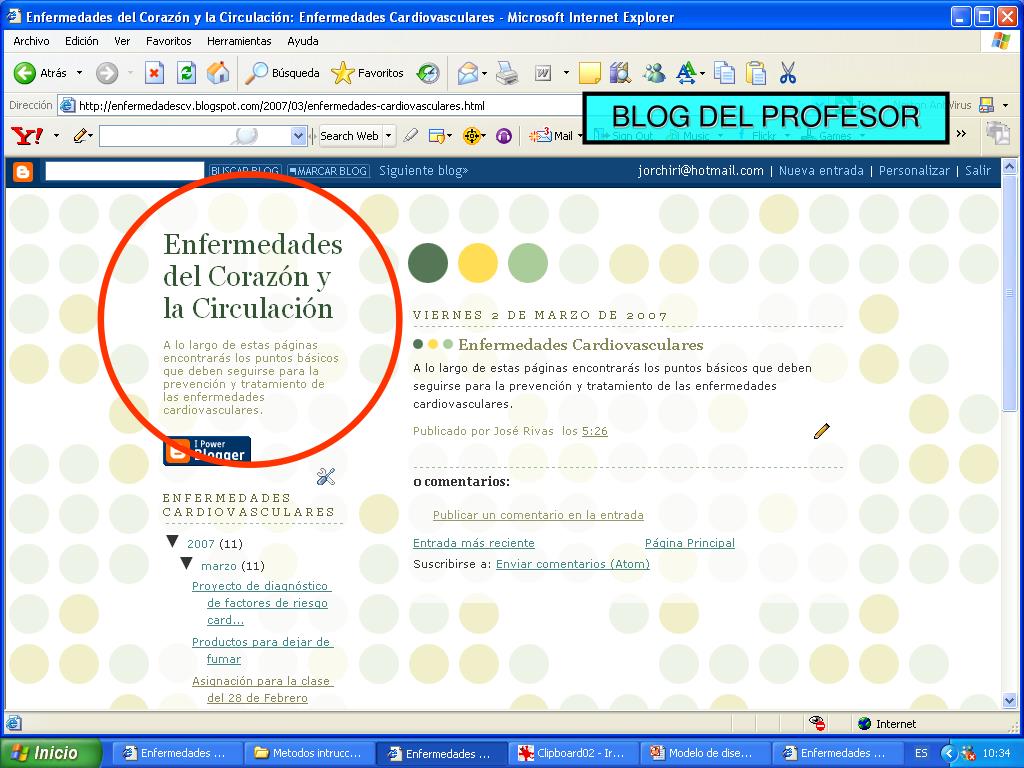Click the text size A icon
The height and width of the screenshot is (768, 1024).
tap(686, 72)
